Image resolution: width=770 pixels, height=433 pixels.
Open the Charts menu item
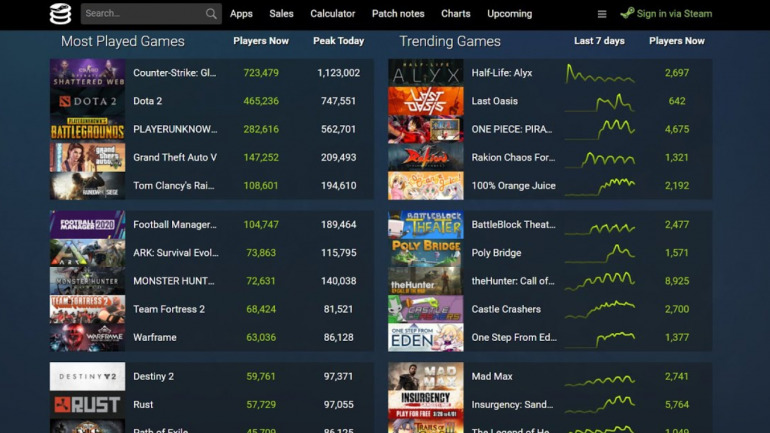[x=456, y=14]
